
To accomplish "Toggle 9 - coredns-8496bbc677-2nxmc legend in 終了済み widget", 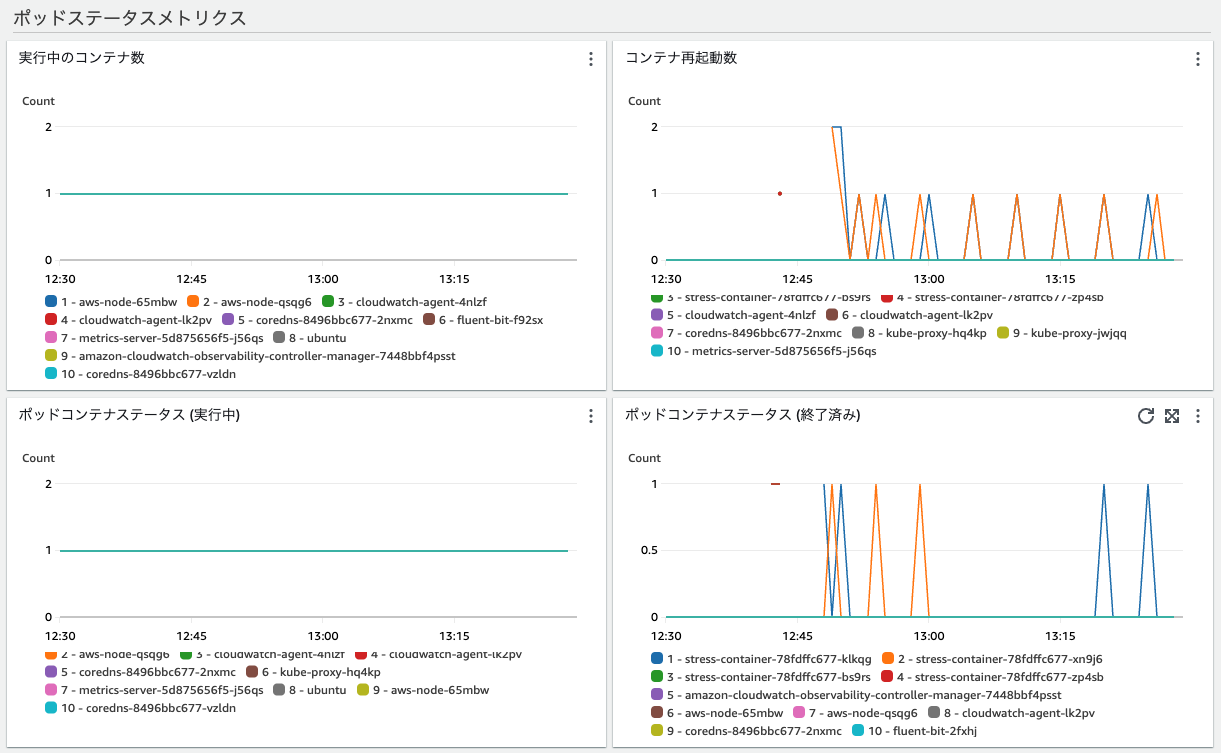I will [746, 731].
